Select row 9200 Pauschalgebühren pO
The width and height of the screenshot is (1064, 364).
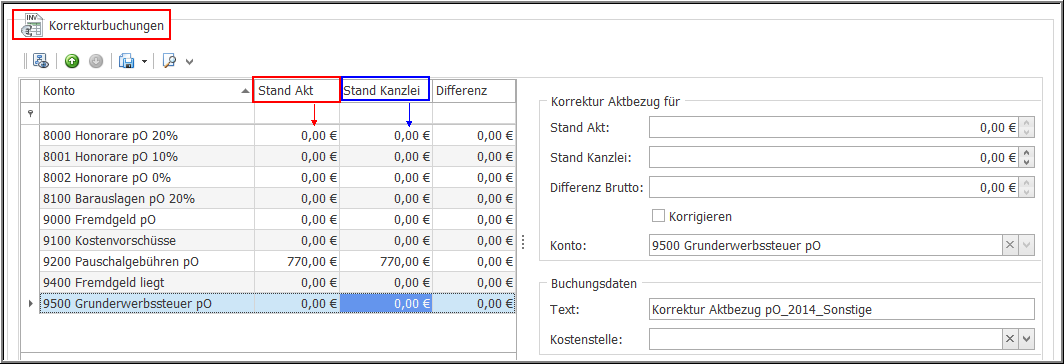coord(278,261)
